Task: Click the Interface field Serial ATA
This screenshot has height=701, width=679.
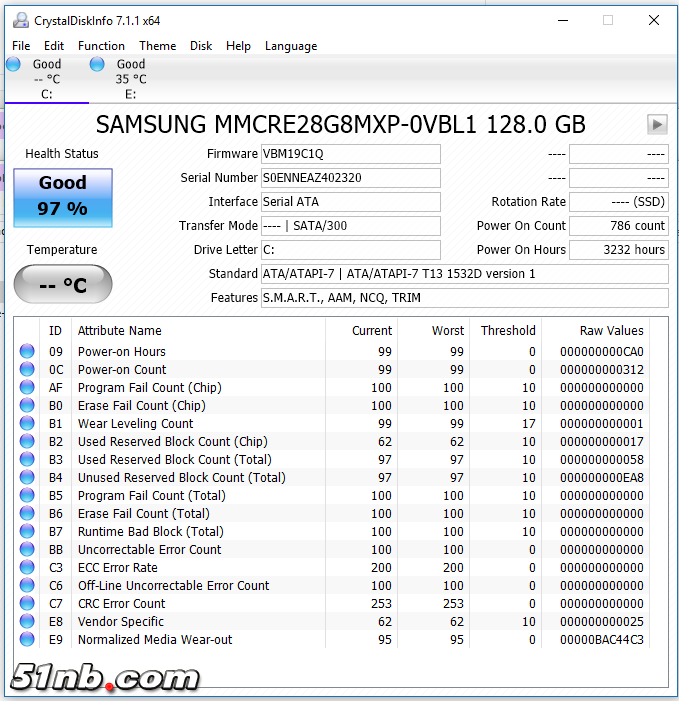Action: point(350,202)
